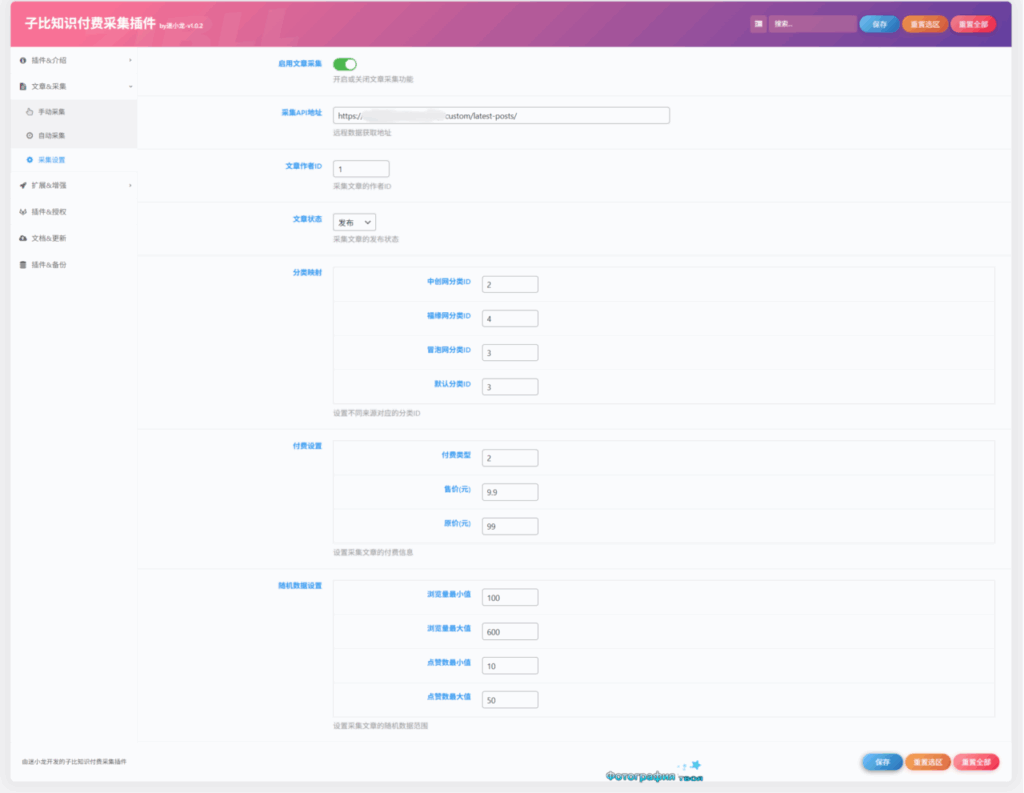Click the document icon beside 文章&采集

(x=23, y=87)
